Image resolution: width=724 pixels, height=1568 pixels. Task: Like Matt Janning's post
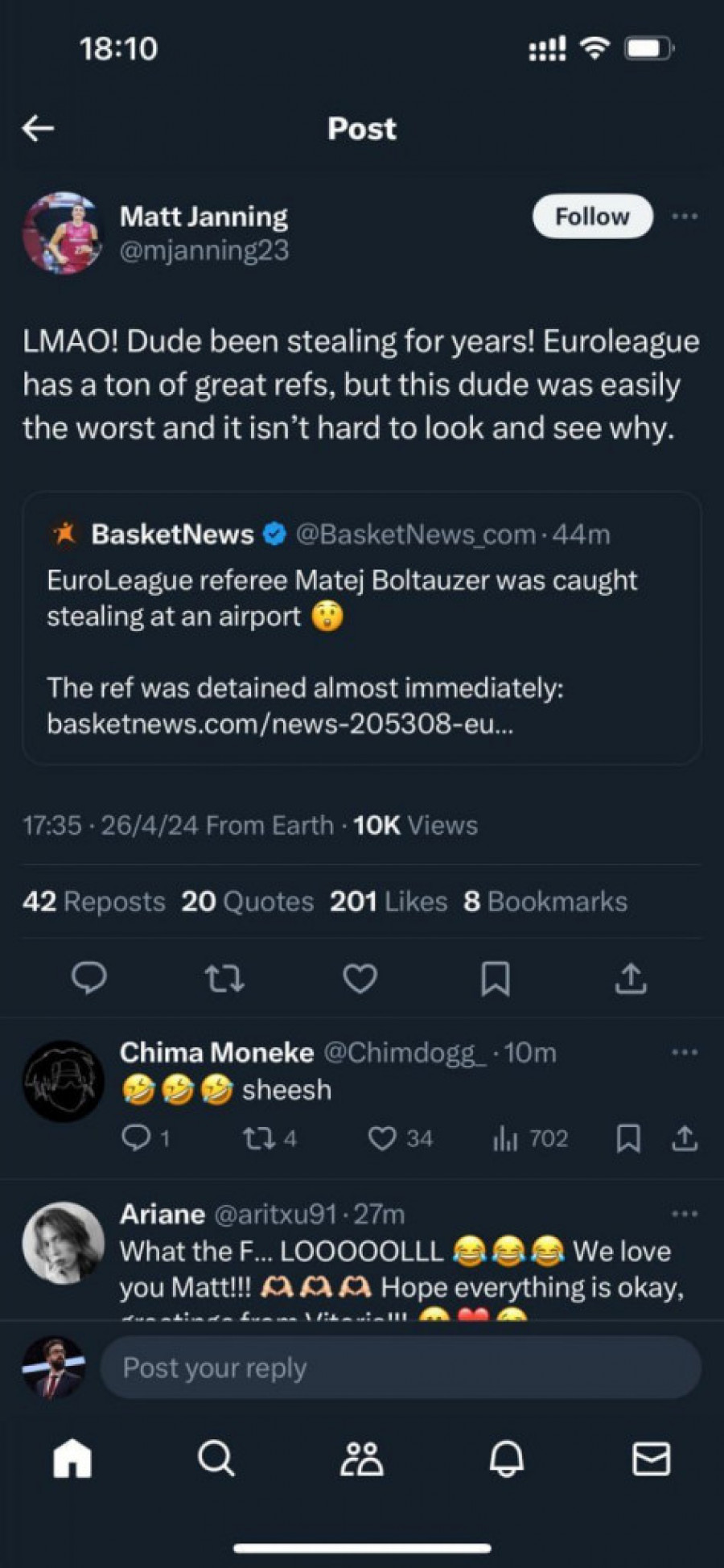(360, 979)
